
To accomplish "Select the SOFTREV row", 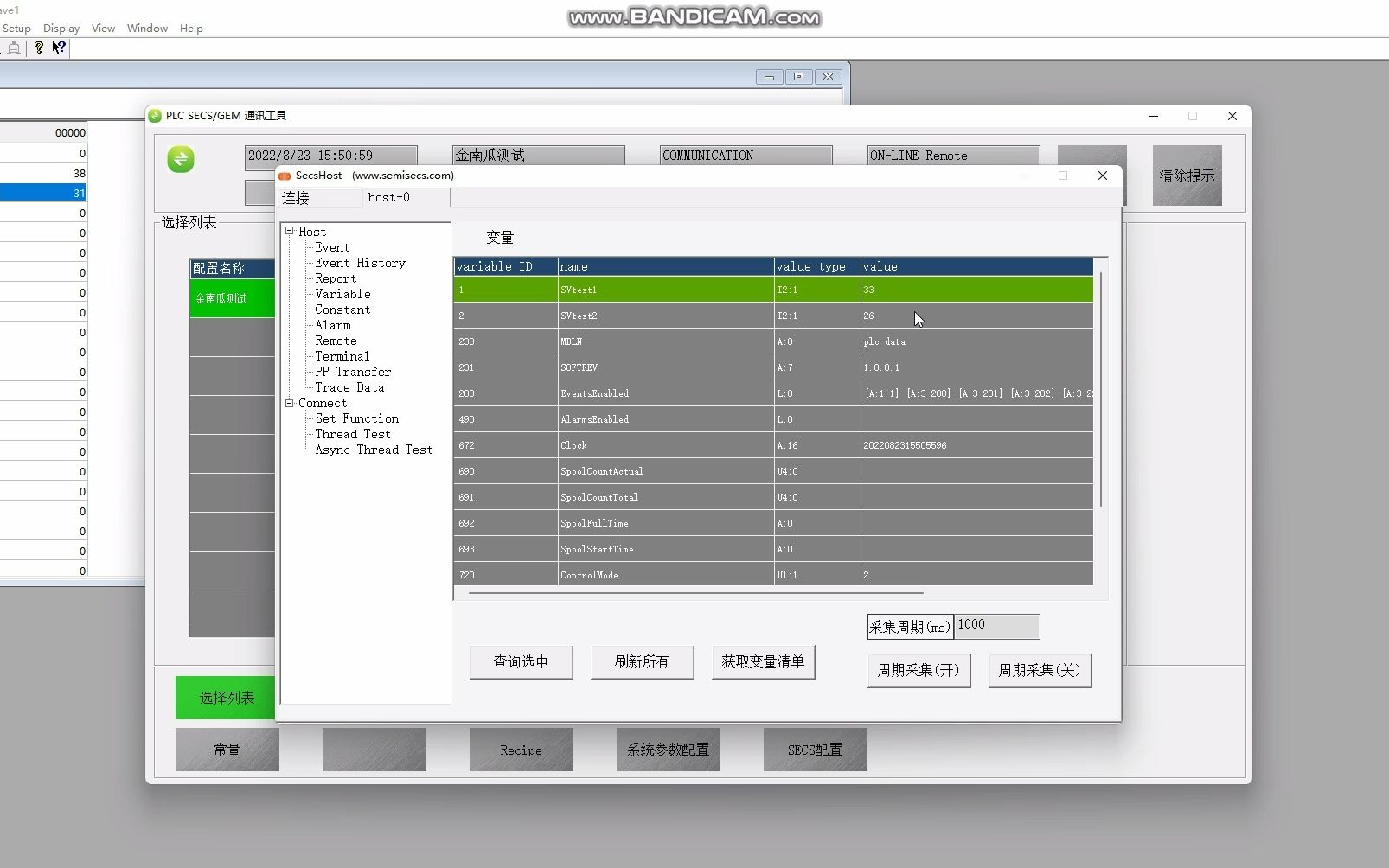I will pos(773,367).
